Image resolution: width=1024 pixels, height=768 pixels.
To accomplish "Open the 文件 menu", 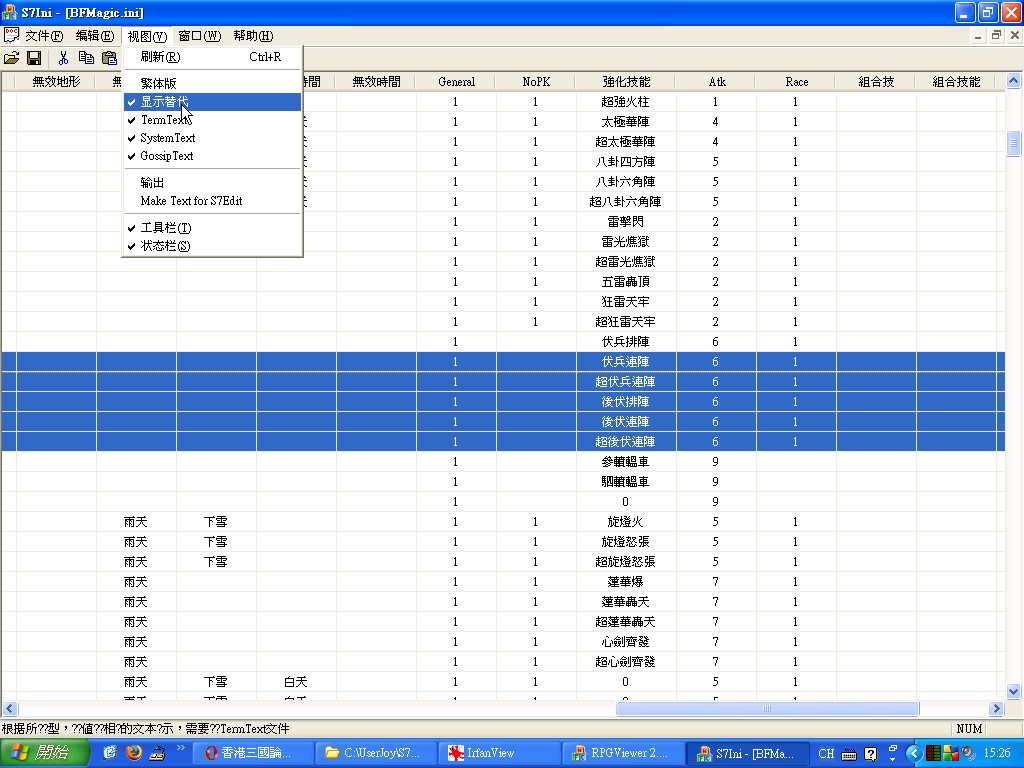I will tap(44, 36).
